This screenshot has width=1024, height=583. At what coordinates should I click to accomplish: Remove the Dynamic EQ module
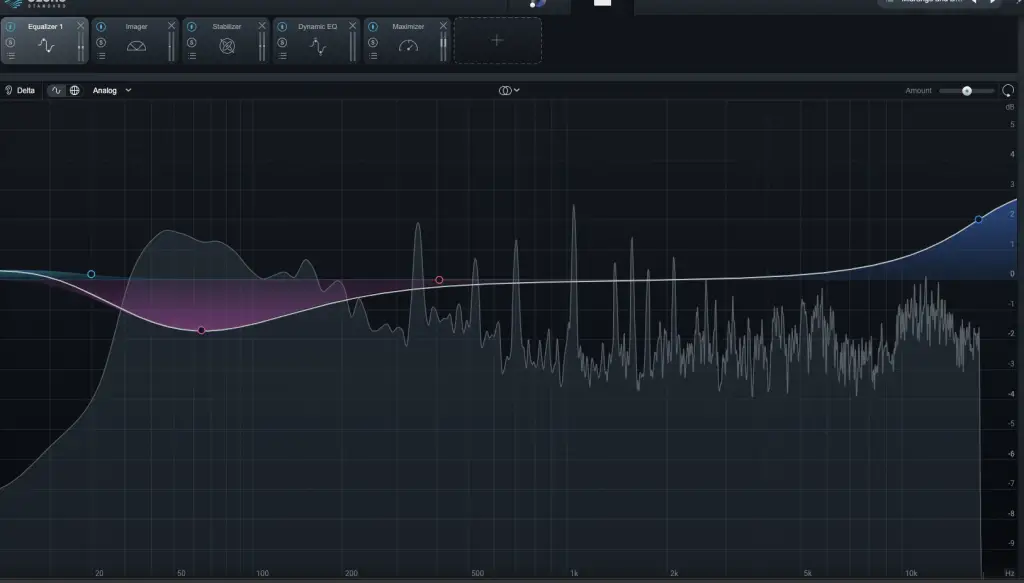tap(353, 25)
